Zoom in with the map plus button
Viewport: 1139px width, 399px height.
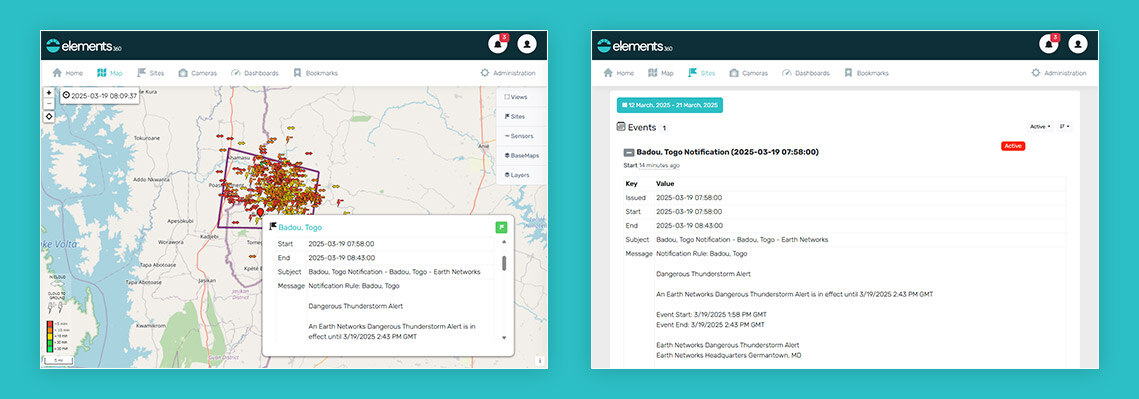tap(49, 93)
